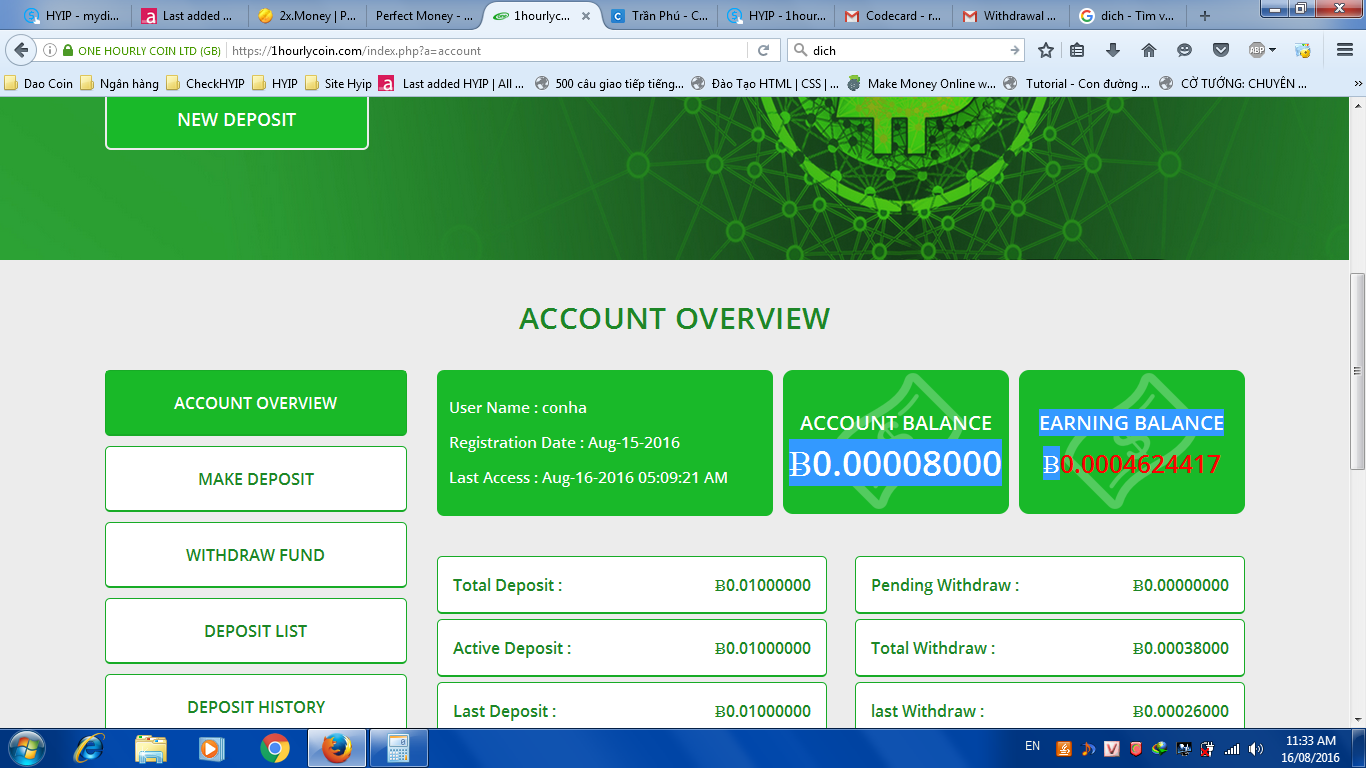Open Internet Download Manager tray icon
1366x768 pixels.
pyautogui.click(x=1160, y=748)
